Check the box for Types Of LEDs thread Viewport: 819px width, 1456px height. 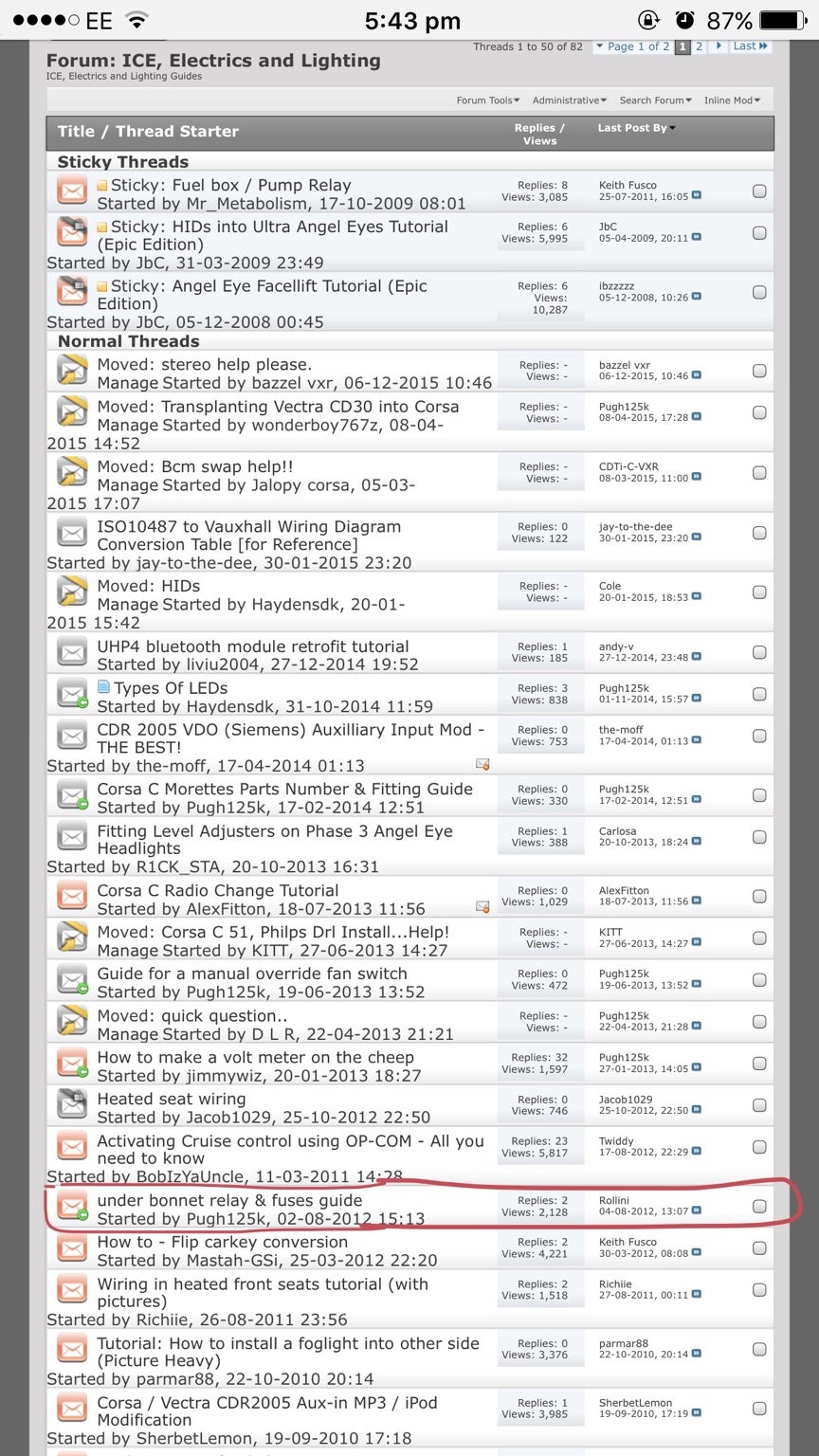[759, 695]
